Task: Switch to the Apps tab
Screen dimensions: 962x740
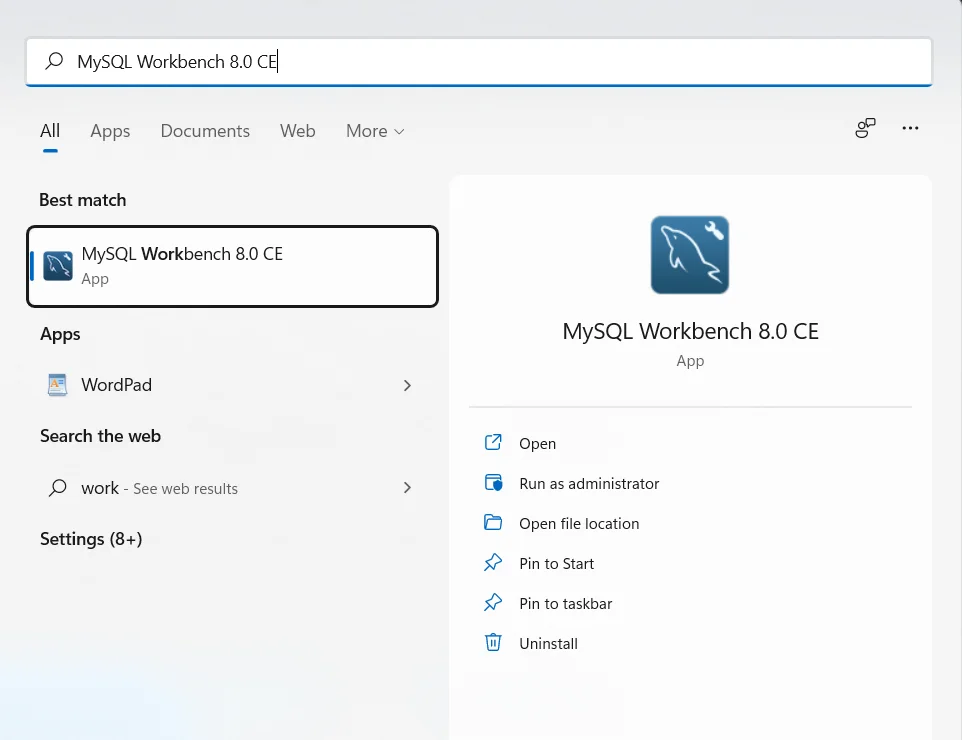Action: point(110,131)
